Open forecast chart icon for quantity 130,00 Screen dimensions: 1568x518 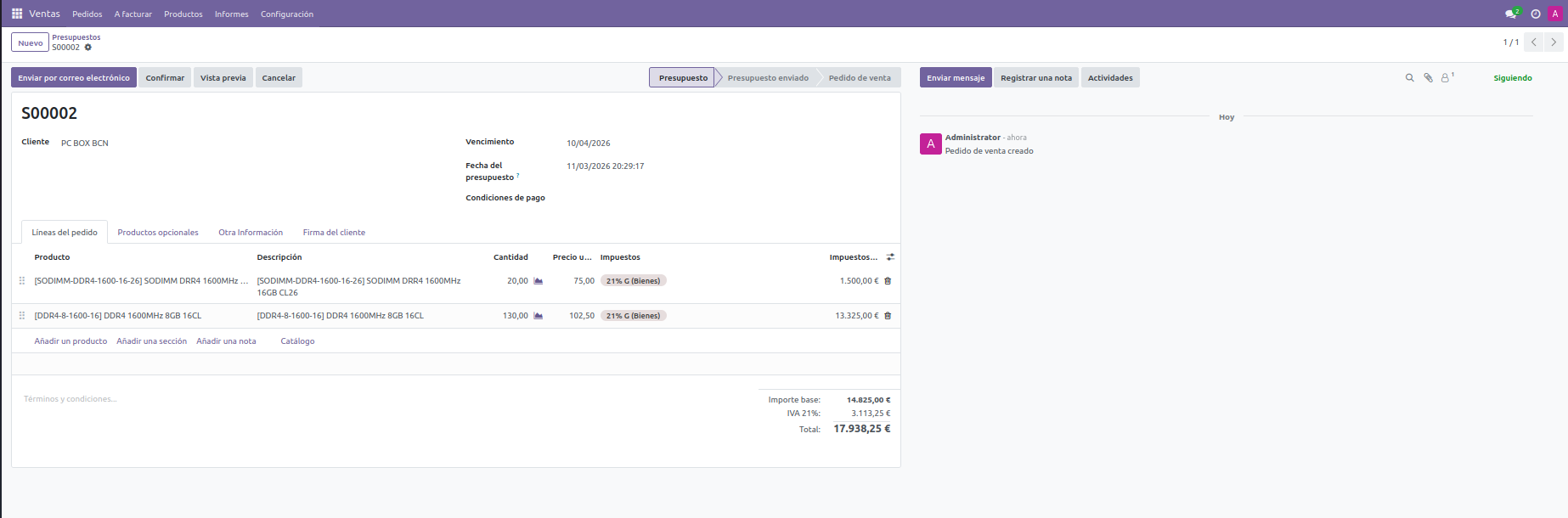[538, 316]
